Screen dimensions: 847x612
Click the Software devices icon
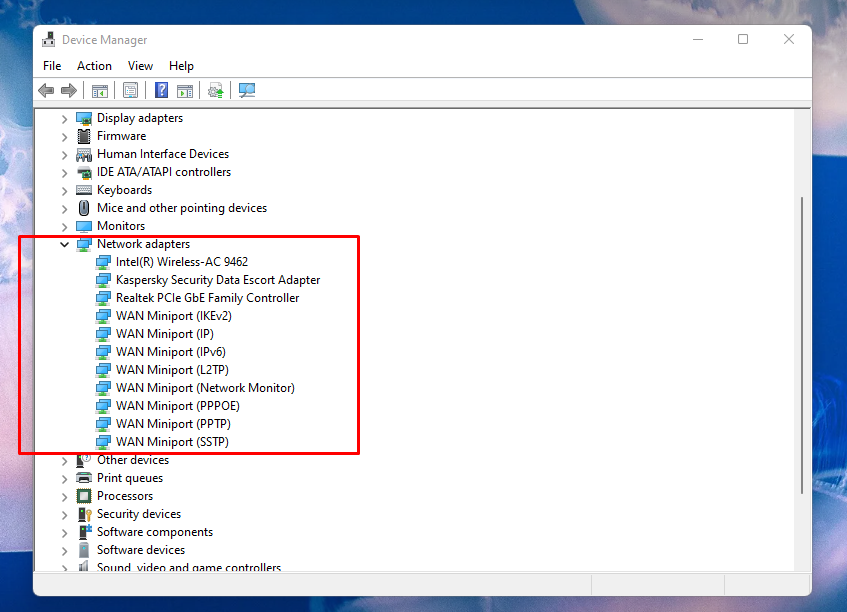84,550
